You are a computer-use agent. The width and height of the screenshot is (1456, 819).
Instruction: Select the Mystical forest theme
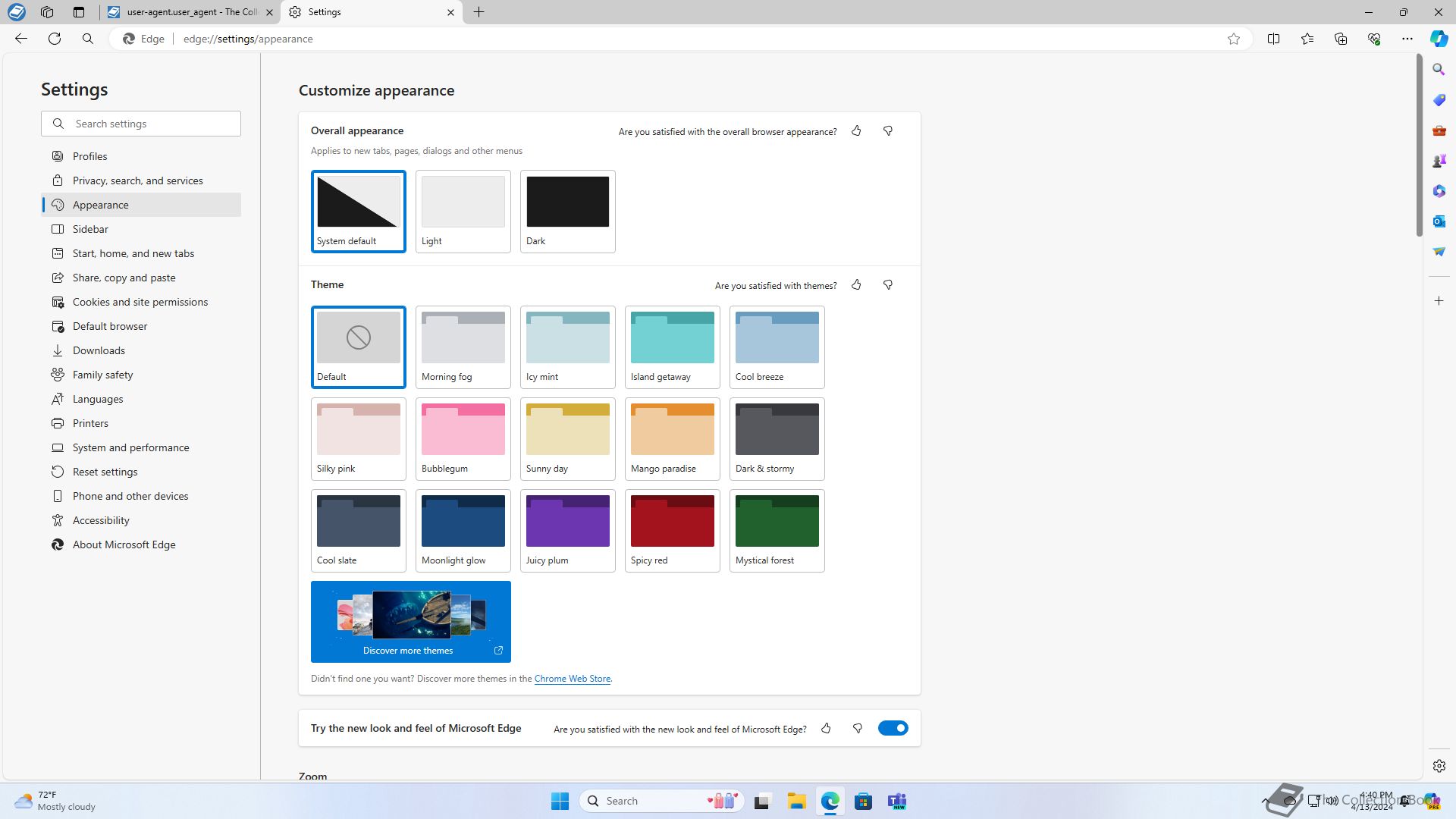pos(777,530)
